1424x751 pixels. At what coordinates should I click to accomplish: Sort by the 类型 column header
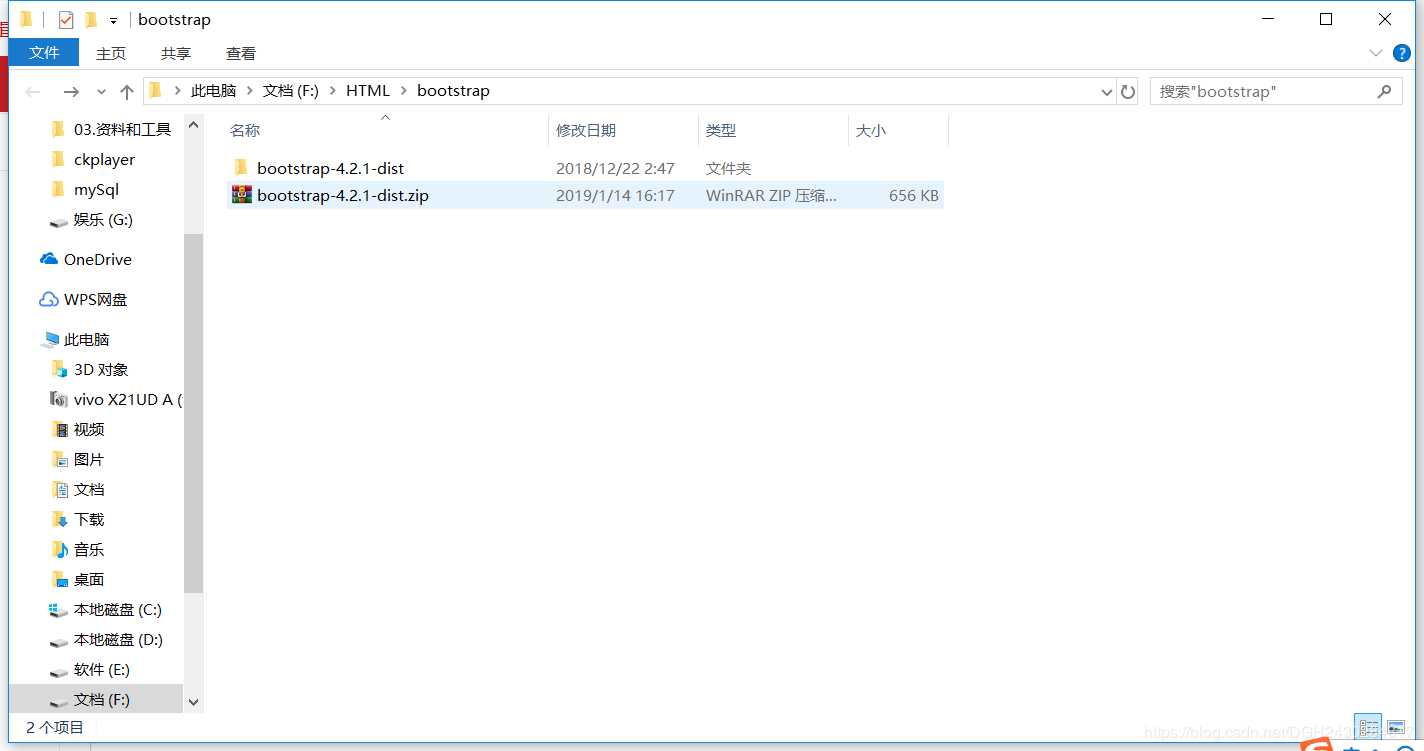[721, 131]
